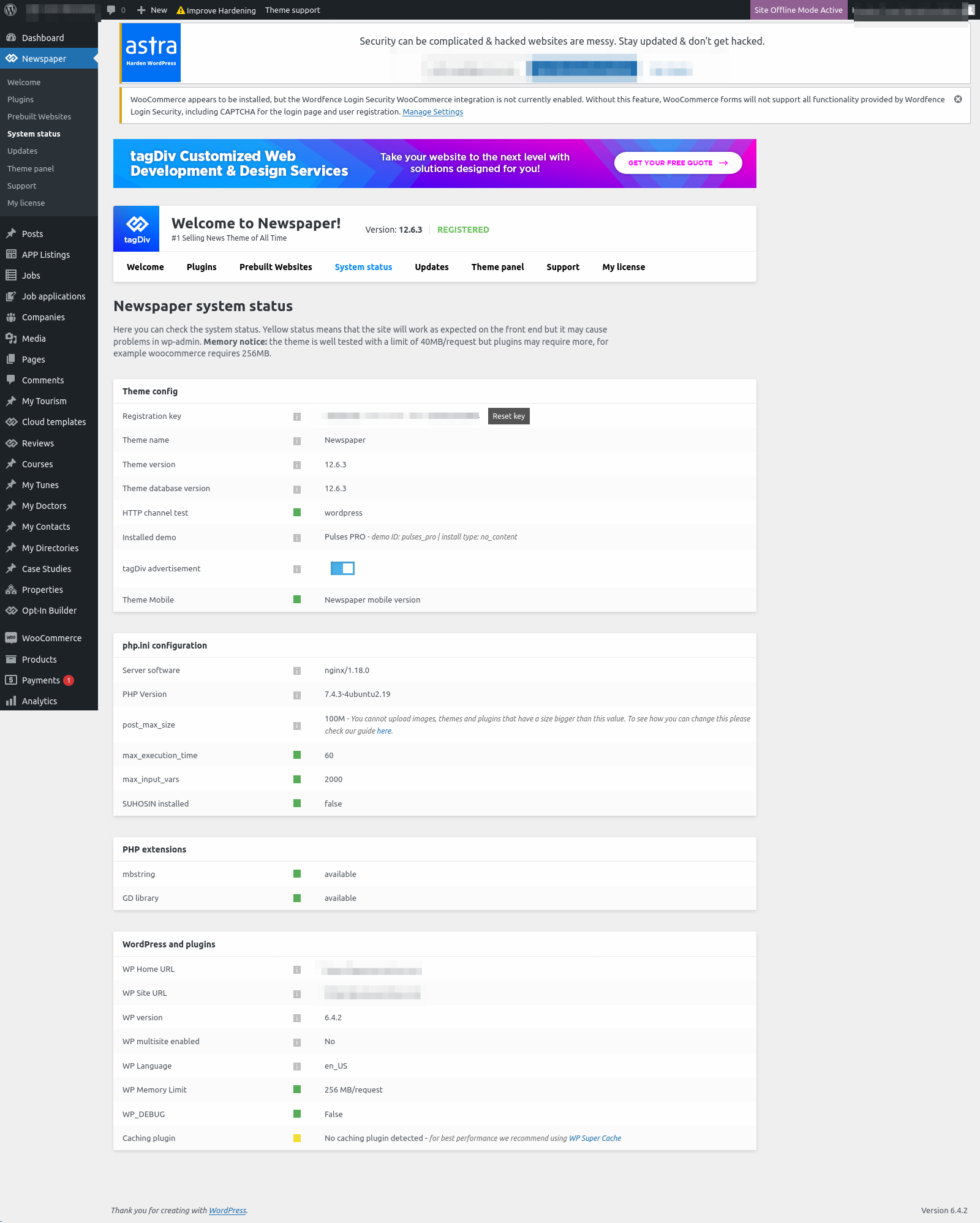Go to the Updates tab
Image resolution: width=980 pixels, height=1223 pixels.
[x=432, y=267]
